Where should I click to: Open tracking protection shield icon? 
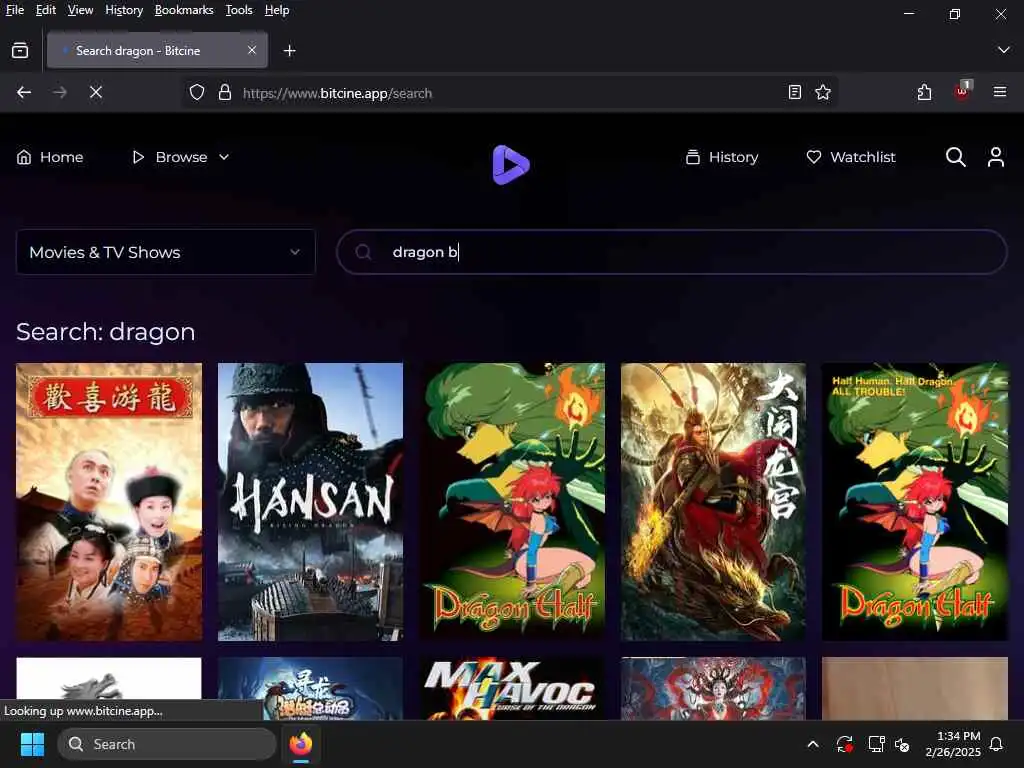pos(197,93)
